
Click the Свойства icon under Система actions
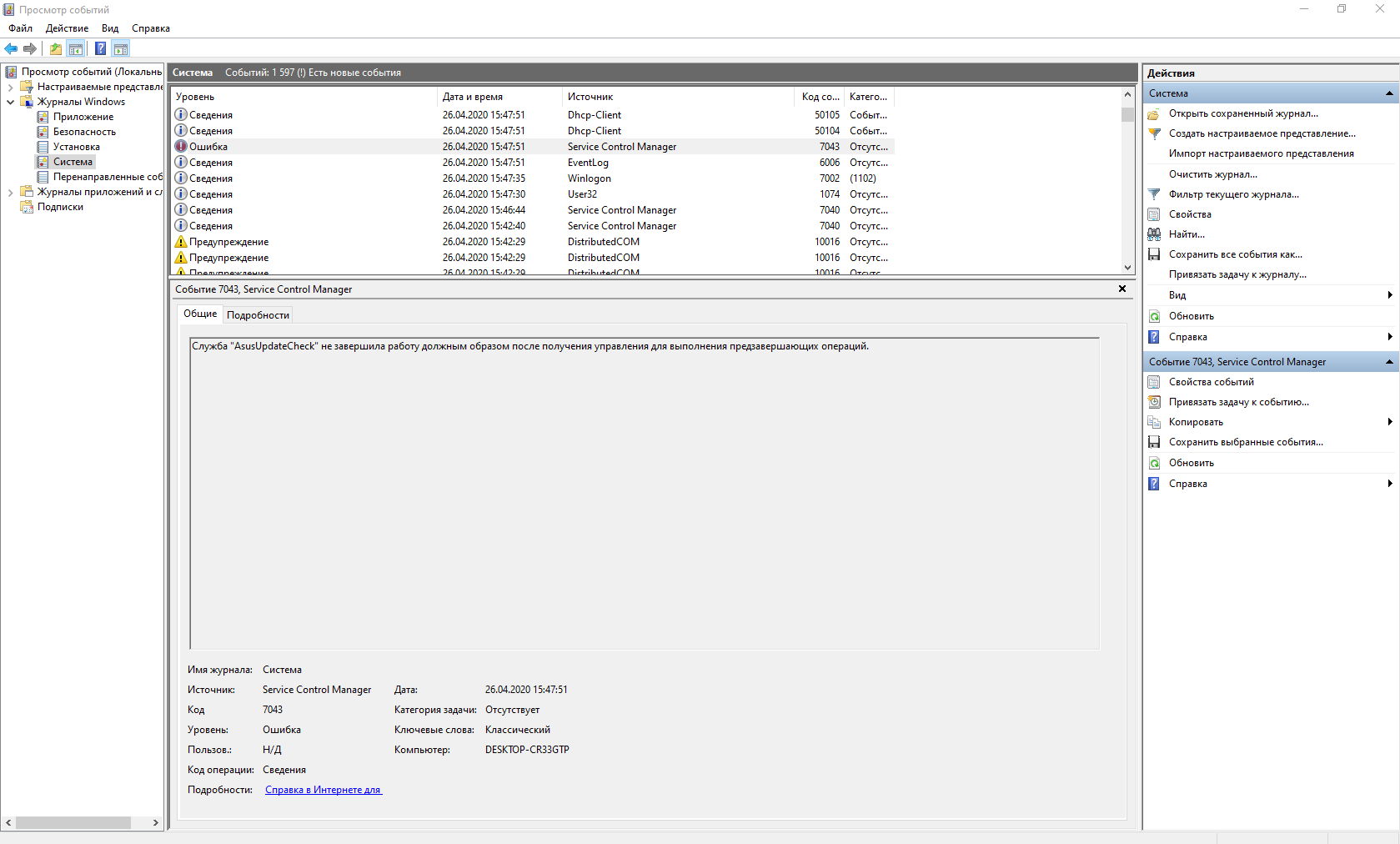tap(1154, 214)
